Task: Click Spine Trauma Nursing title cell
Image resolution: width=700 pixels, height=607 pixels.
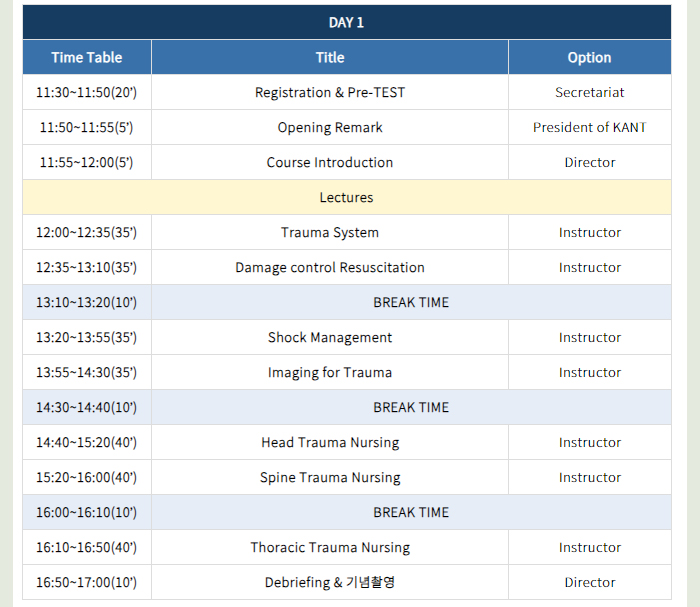Action: (330, 477)
